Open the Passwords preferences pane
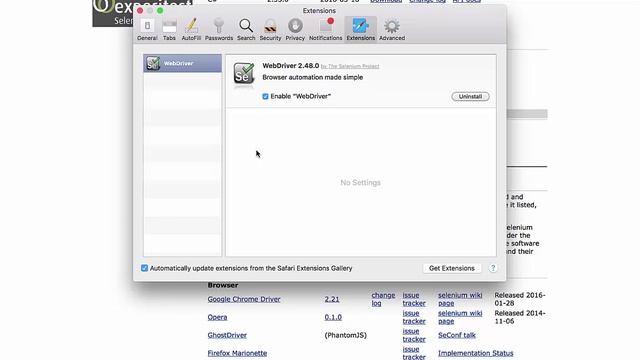640x360 pixels. (219, 29)
